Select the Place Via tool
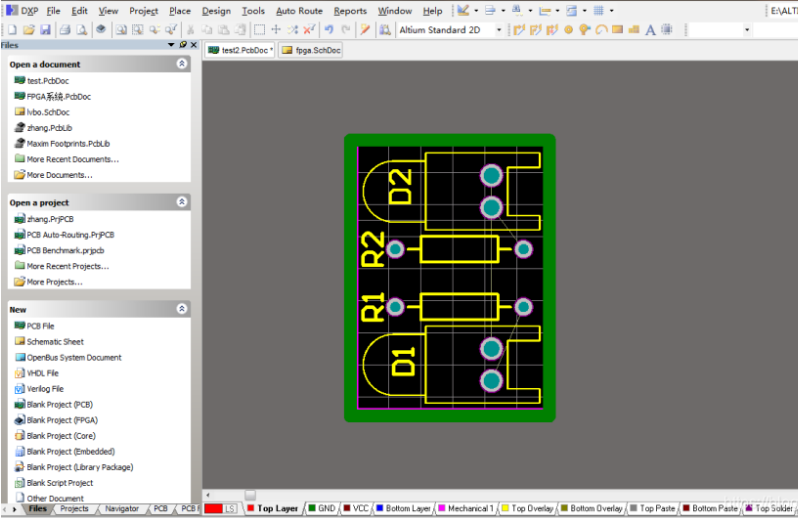The width and height of the screenshot is (798, 518). [585, 30]
